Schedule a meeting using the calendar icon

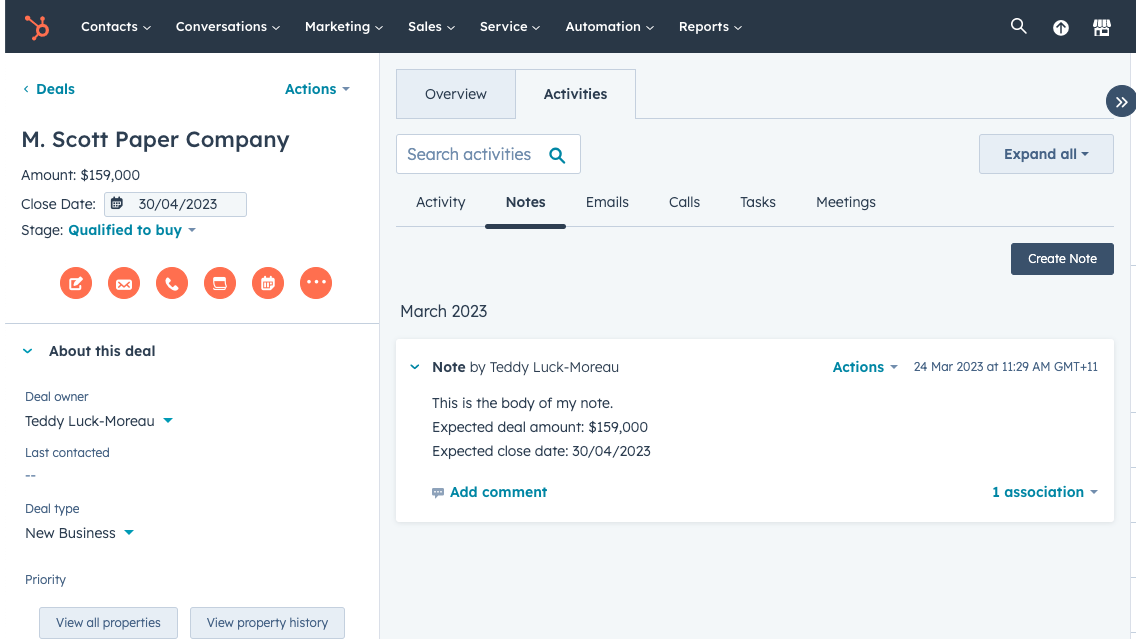click(x=268, y=283)
